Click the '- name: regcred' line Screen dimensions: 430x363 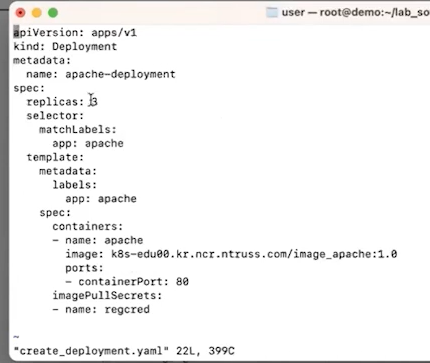pos(101,310)
